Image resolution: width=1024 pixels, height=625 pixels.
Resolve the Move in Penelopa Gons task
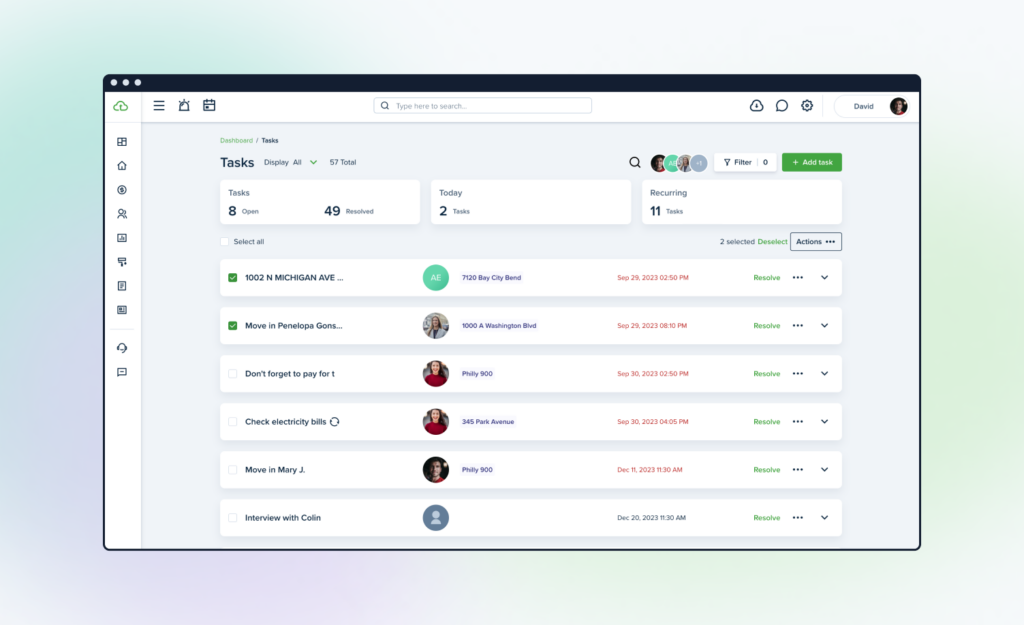pyautogui.click(x=767, y=325)
